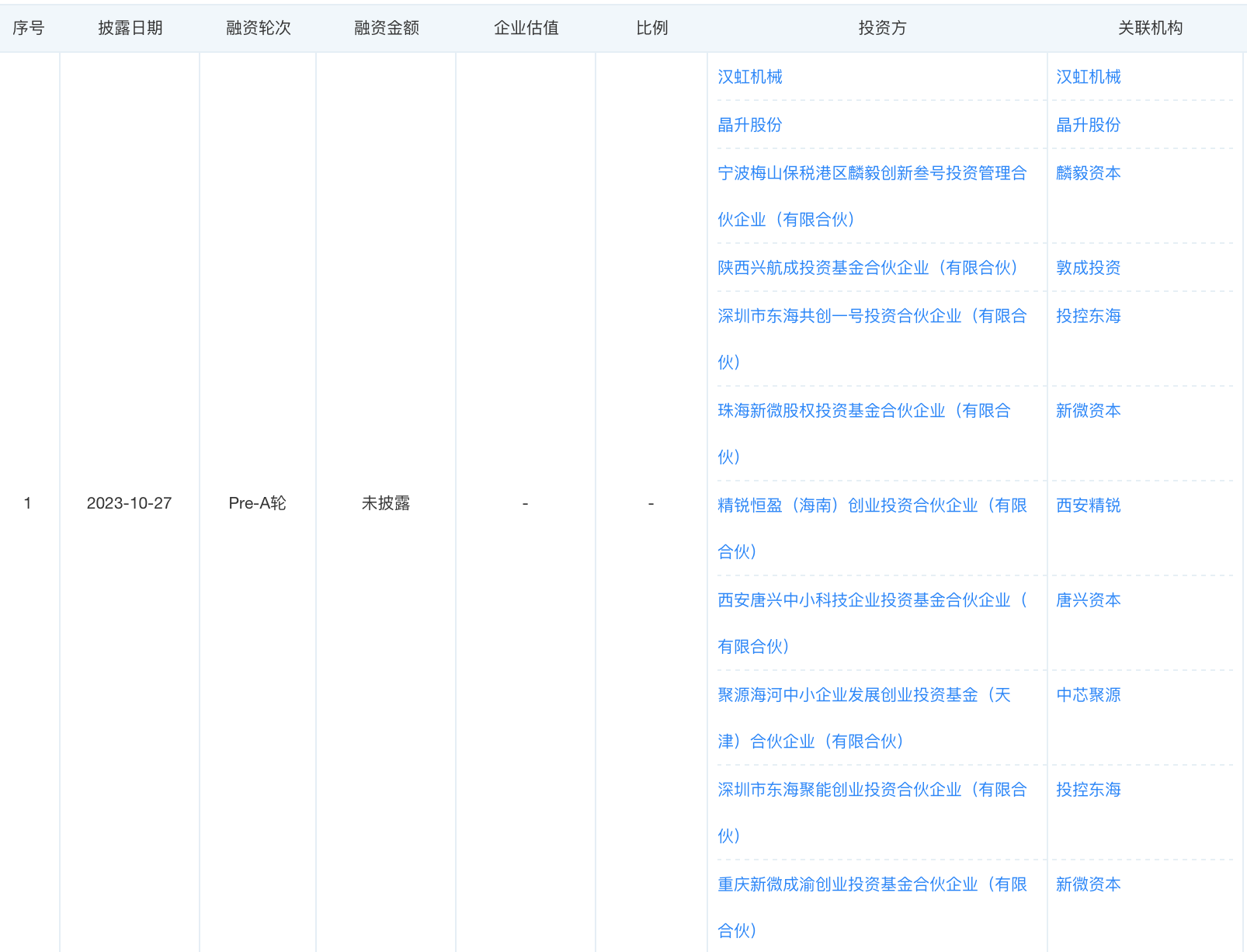Click the 融资轮次 column header

258,28
